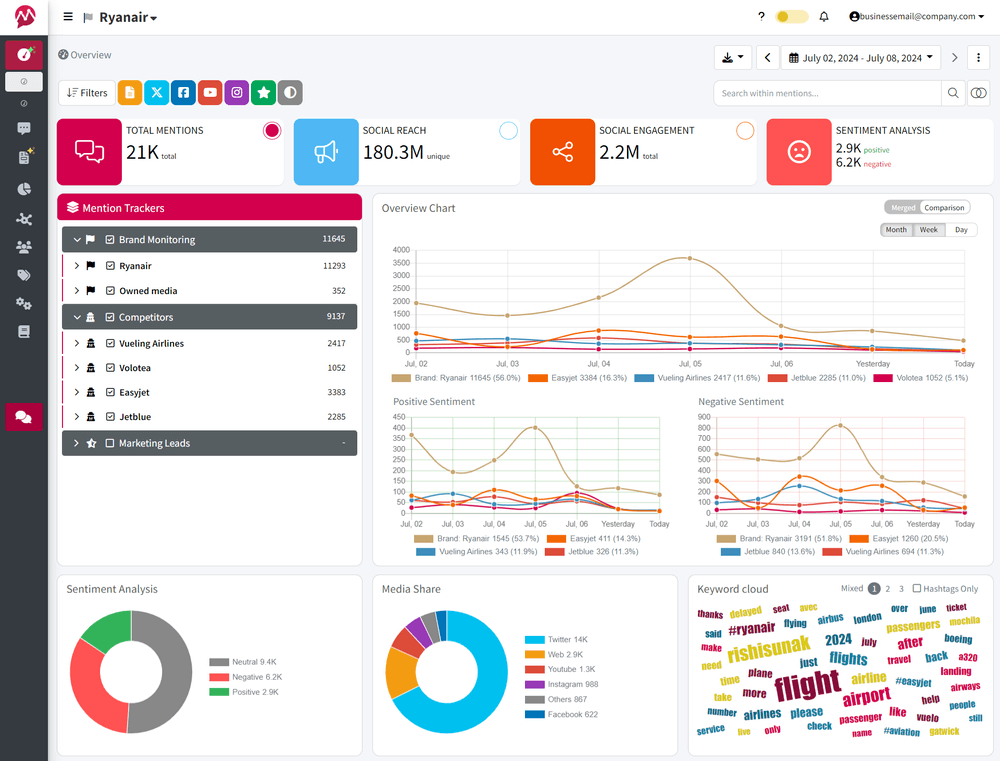The width and height of the screenshot is (1000, 761).
Task: Go to previous date range
Action: (x=767, y=57)
